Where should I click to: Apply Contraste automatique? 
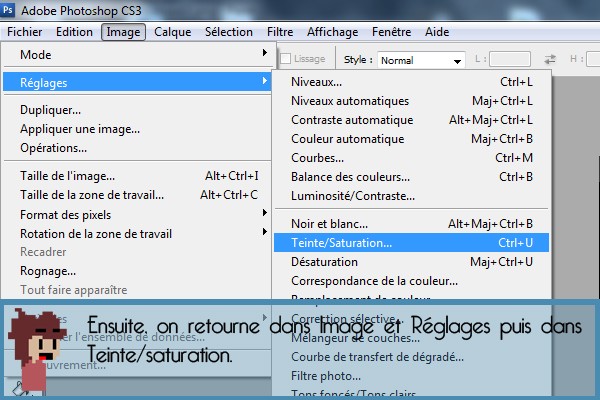(x=411, y=120)
